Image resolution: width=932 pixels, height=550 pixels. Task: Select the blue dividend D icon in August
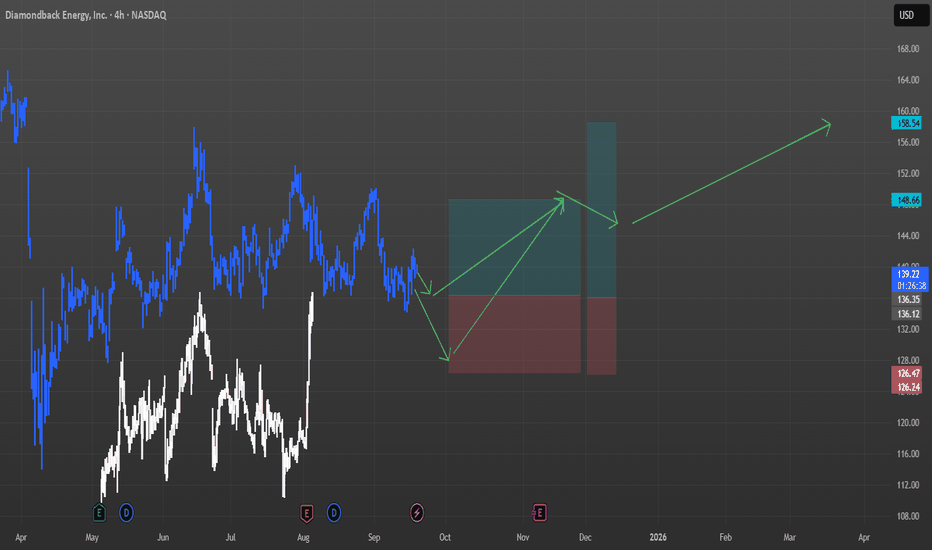pyautogui.click(x=334, y=513)
